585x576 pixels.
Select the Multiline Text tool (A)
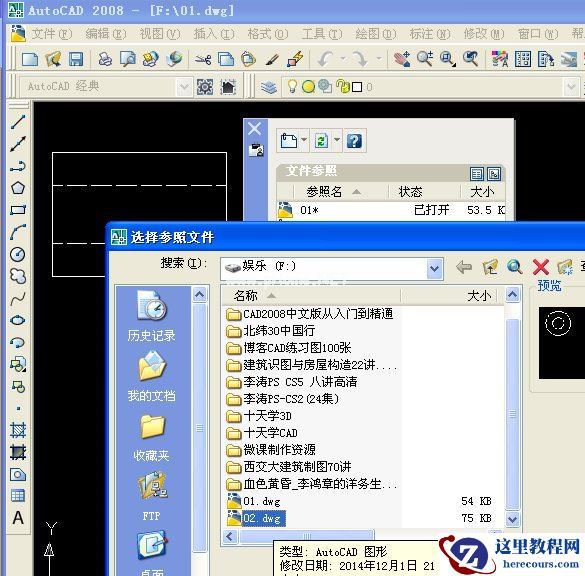[18, 518]
